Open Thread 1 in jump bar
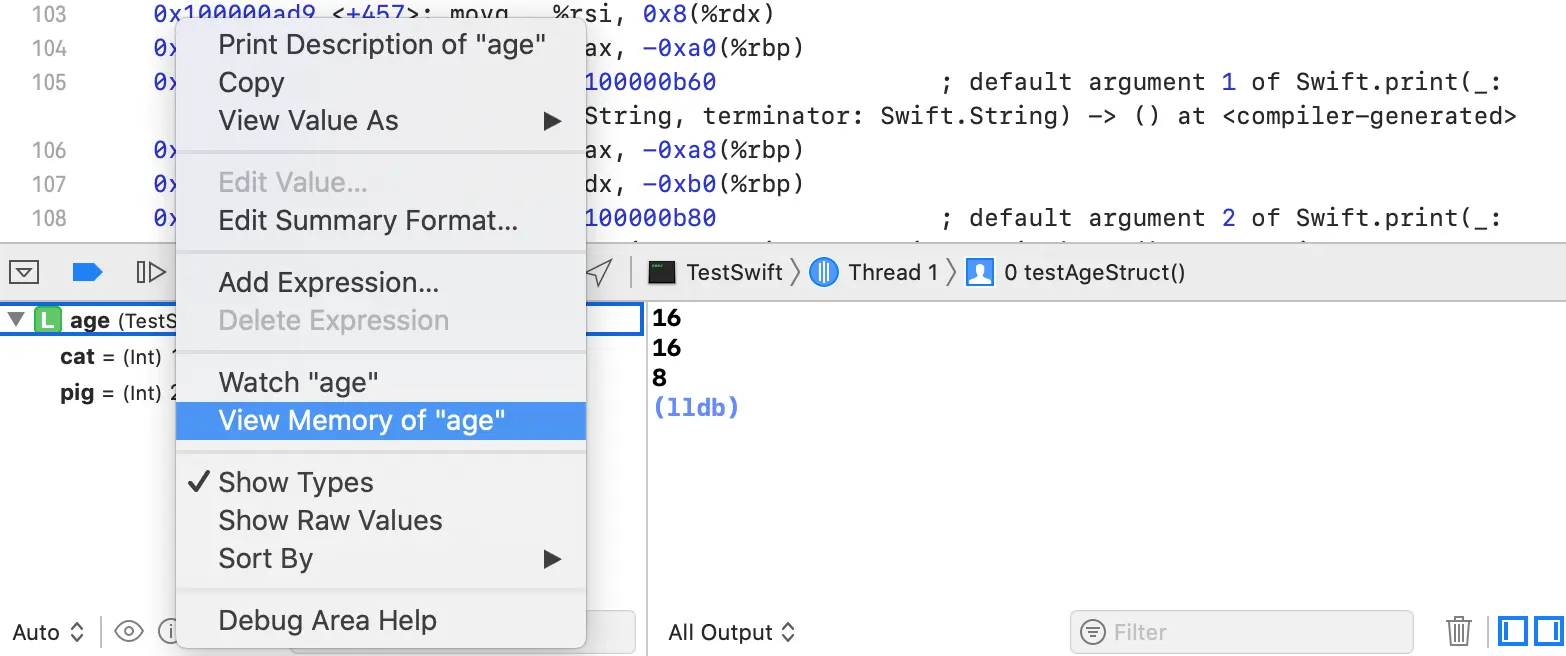 873,272
